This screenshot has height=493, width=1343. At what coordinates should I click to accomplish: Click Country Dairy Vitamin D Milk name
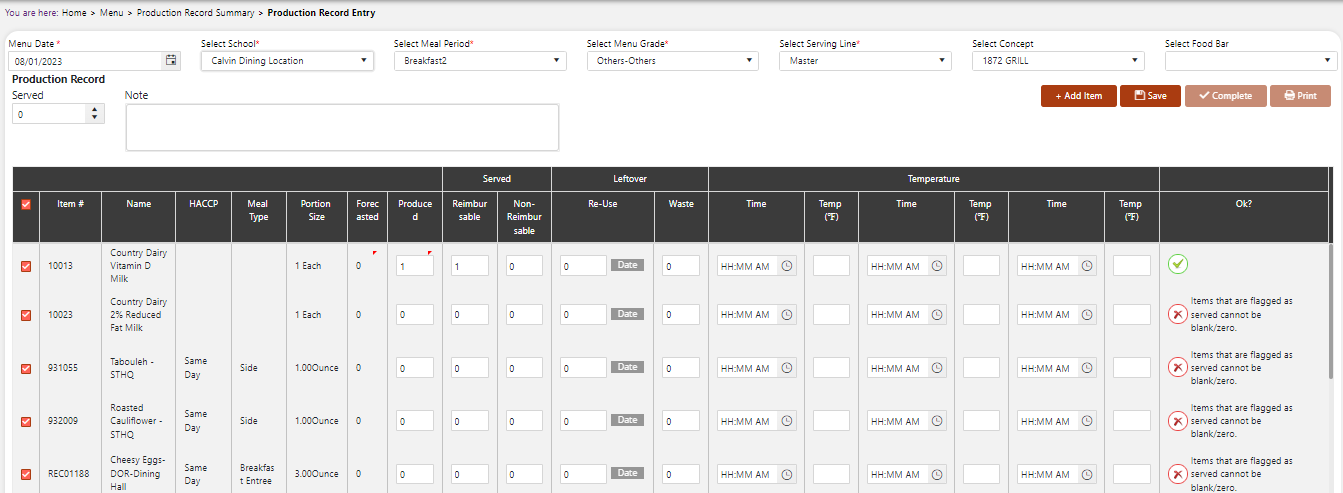(x=138, y=266)
